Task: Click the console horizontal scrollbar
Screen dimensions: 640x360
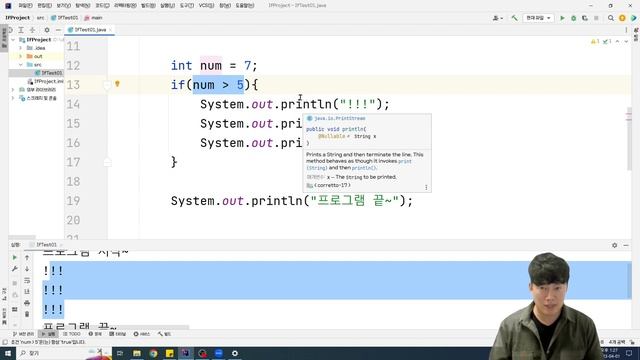Action: pyautogui.click(x=116, y=327)
